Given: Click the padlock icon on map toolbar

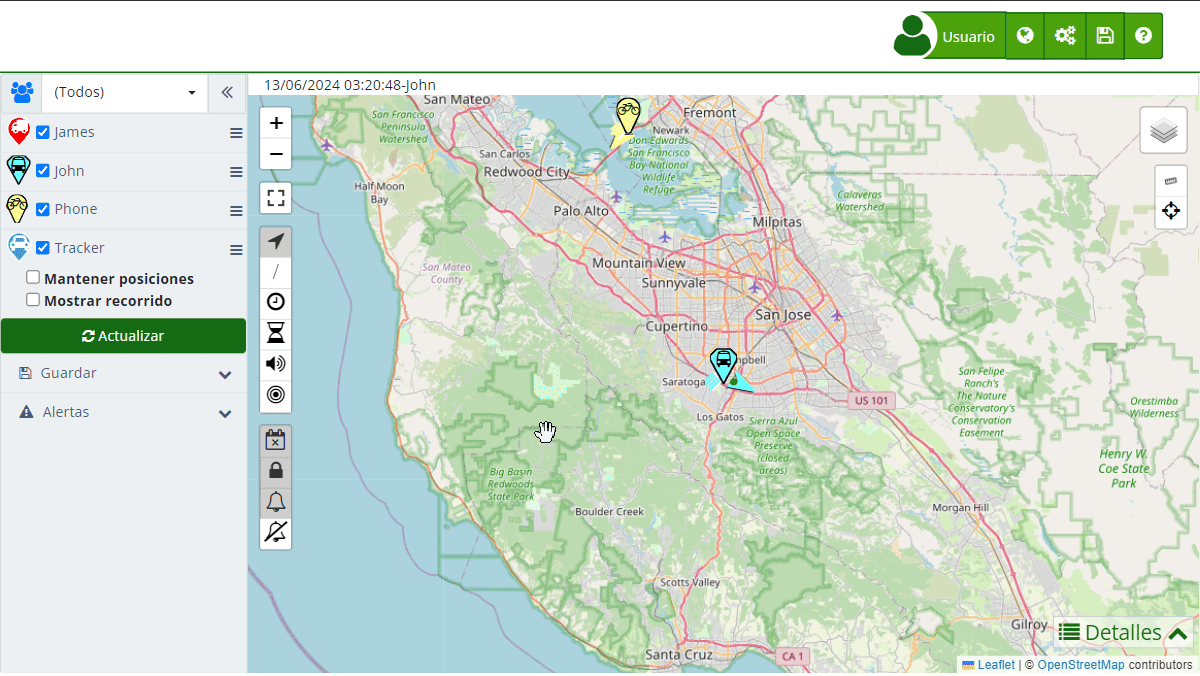Looking at the screenshot, I should click(x=276, y=470).
